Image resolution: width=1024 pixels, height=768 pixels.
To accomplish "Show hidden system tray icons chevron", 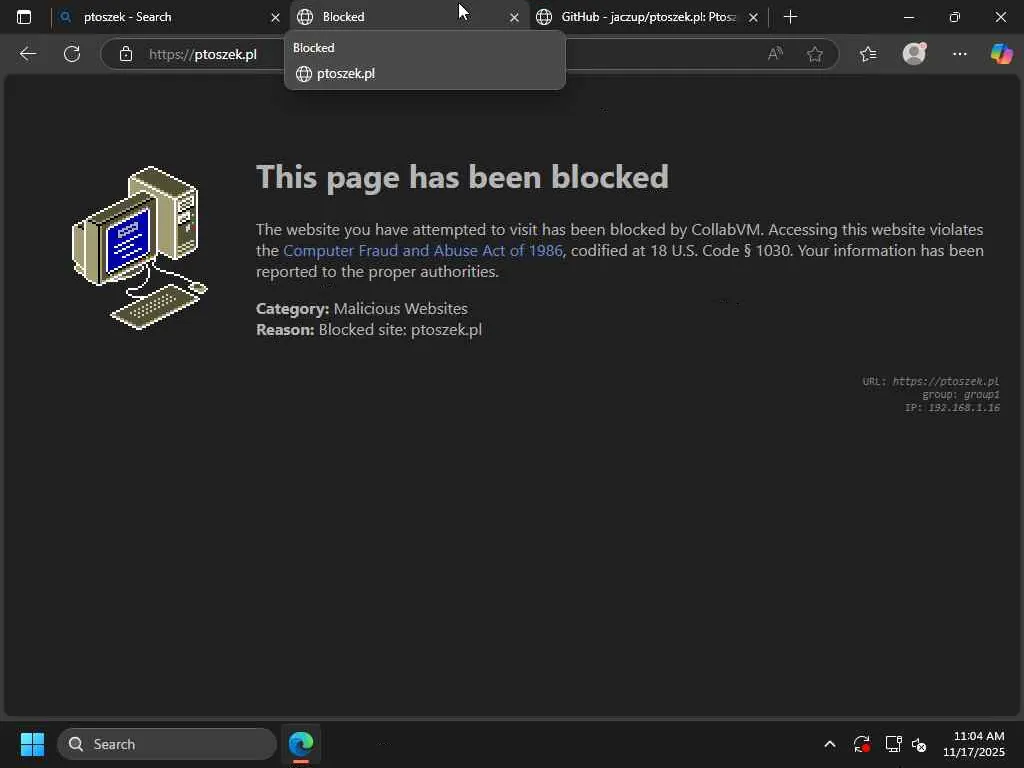I will (x=829, y=744).
